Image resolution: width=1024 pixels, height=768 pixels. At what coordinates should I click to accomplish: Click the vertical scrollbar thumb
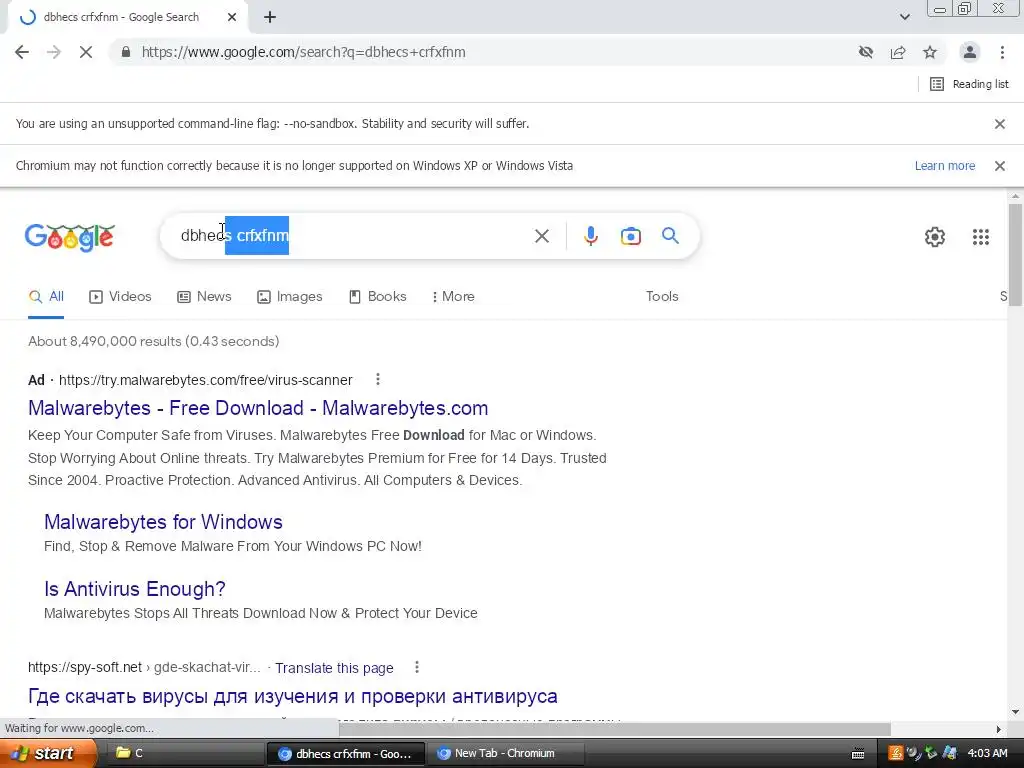(x=1015, y=253)
